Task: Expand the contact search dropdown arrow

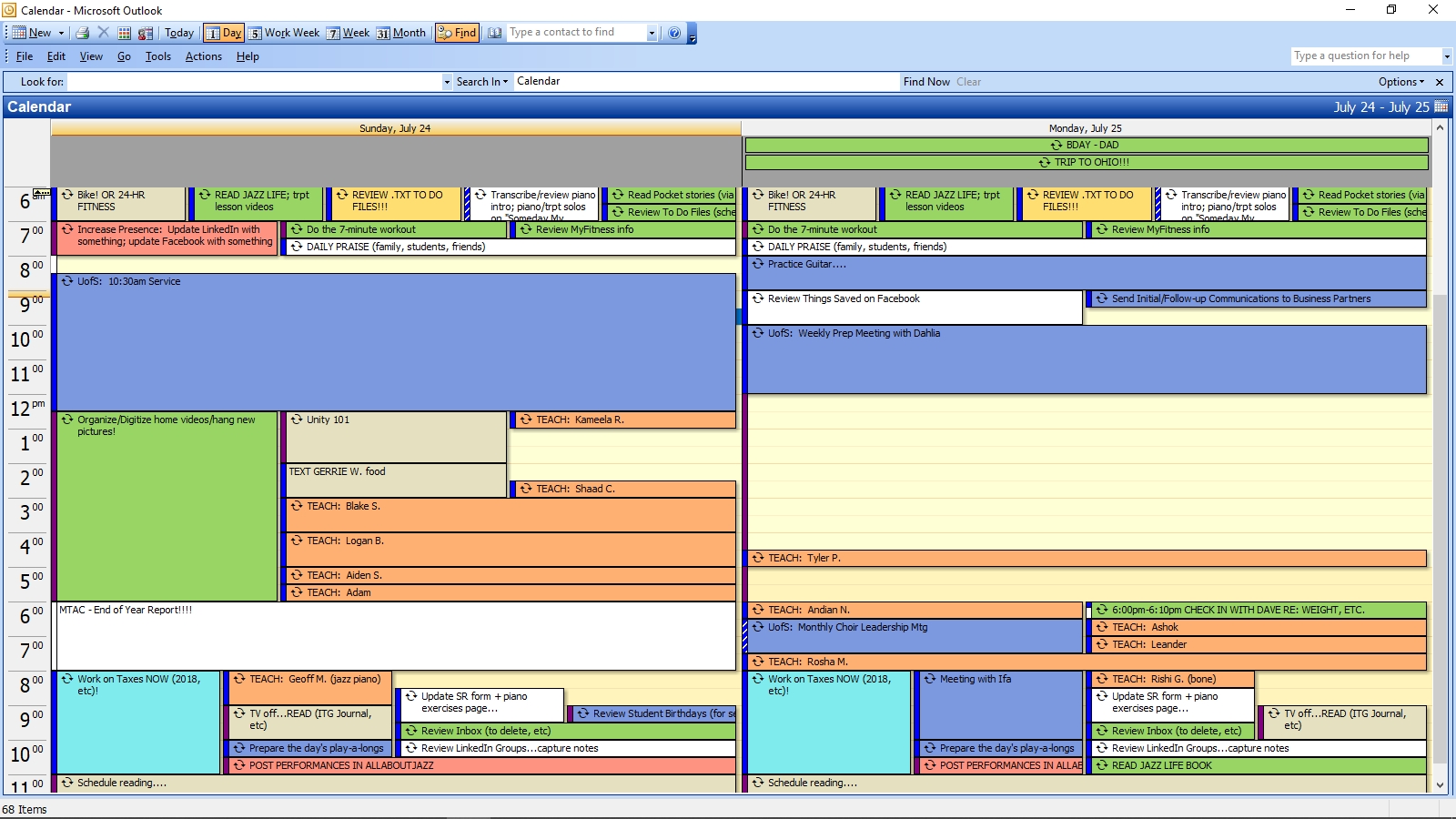Action: pos(652,33)
